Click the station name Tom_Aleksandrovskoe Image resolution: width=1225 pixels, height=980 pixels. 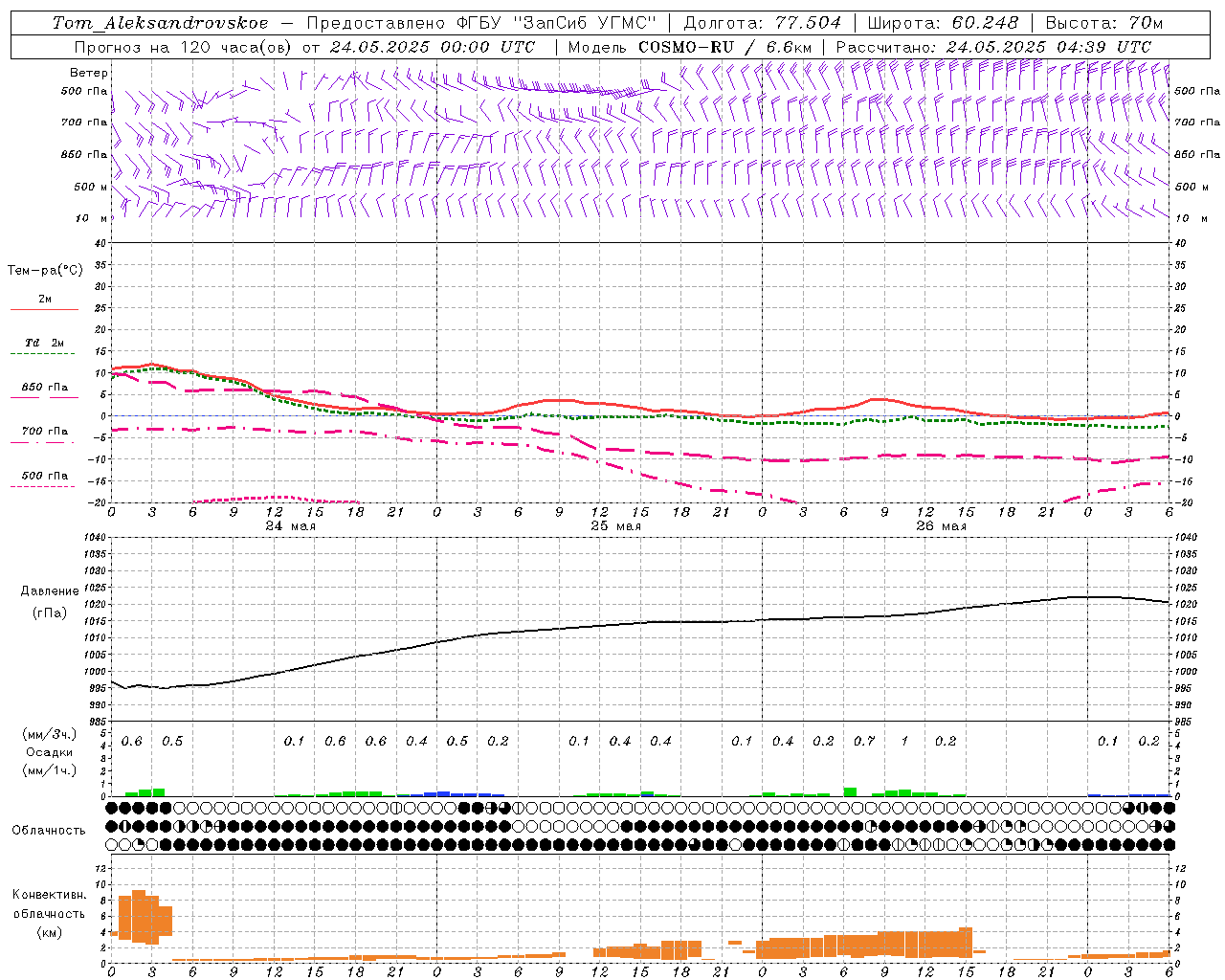pyautogui.click(x=161, y=23)
